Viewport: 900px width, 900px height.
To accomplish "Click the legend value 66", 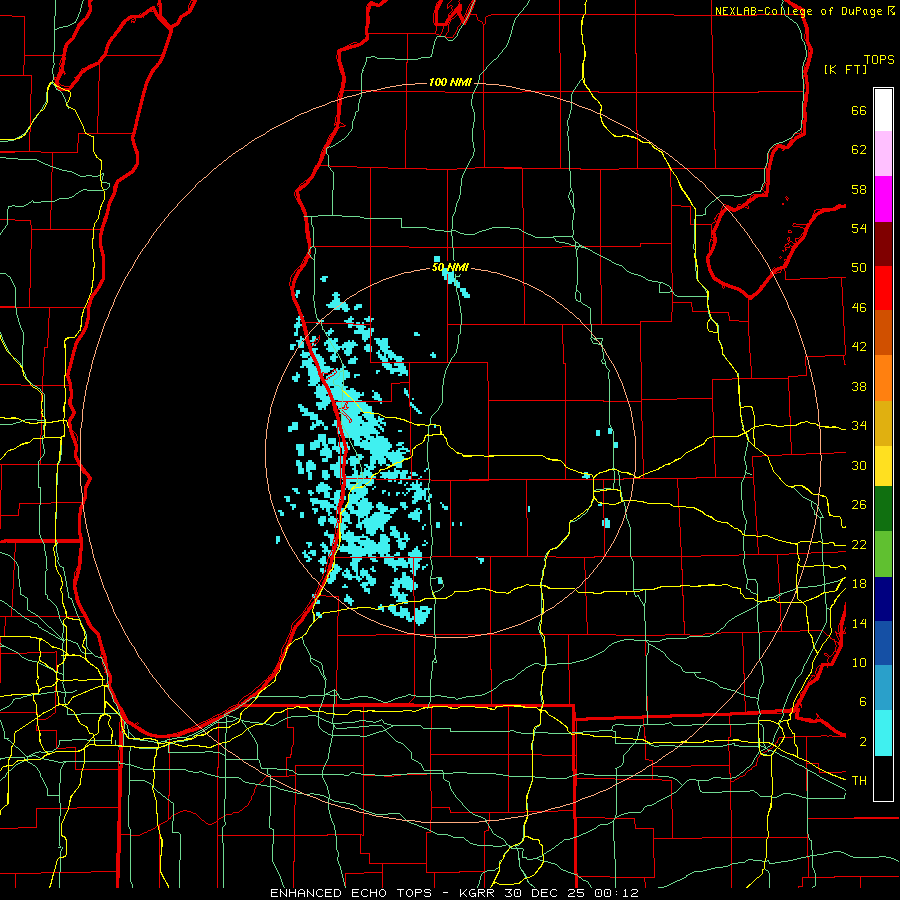I will tap(859, 111).
